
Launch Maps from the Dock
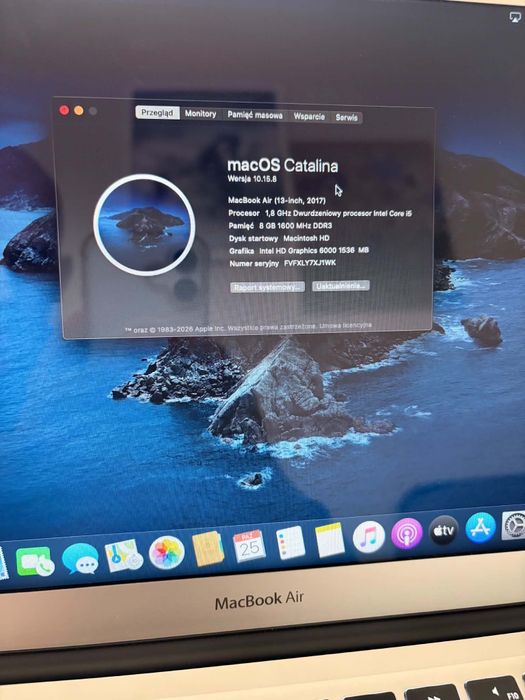(x=124, y=555)
